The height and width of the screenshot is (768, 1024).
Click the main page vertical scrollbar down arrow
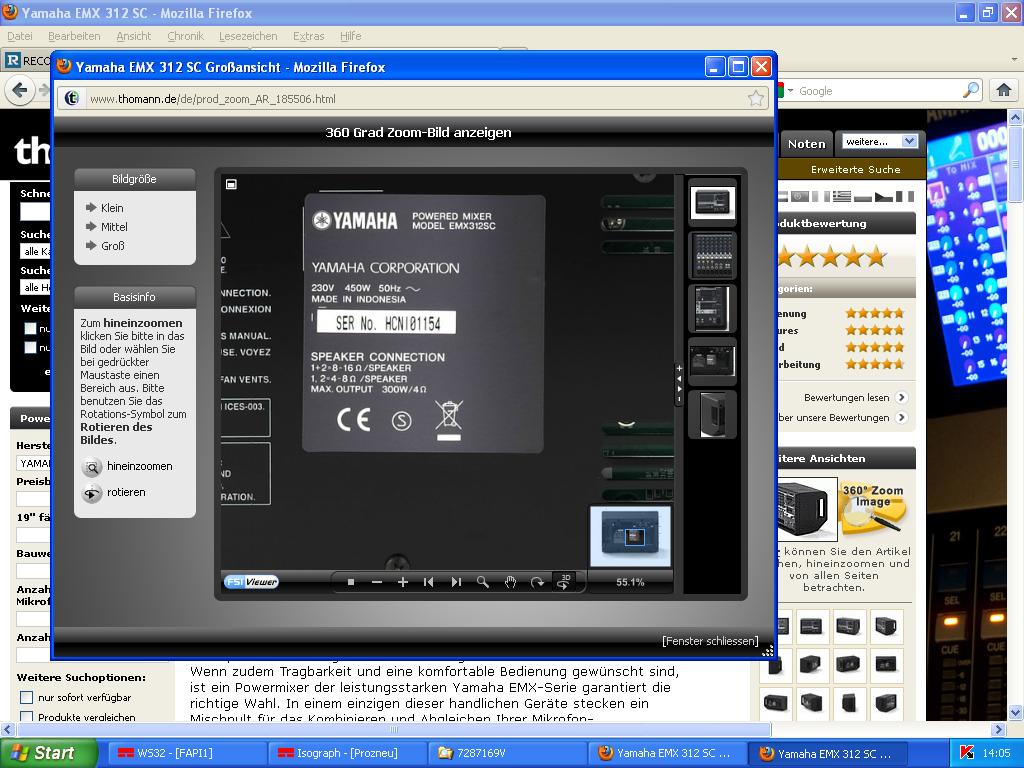tap(1016, 712)
